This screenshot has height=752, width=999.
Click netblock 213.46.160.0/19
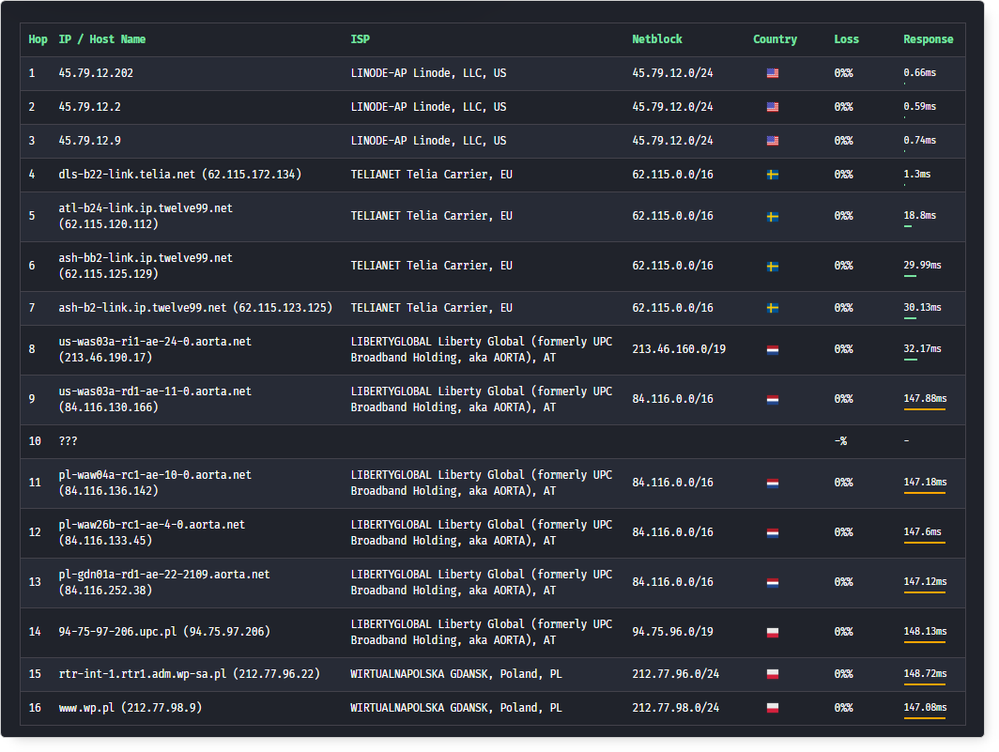679,349
